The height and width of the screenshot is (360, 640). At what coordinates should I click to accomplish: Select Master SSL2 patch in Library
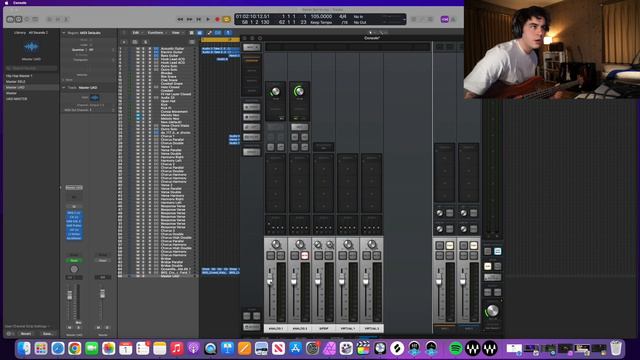coord(16,82)
